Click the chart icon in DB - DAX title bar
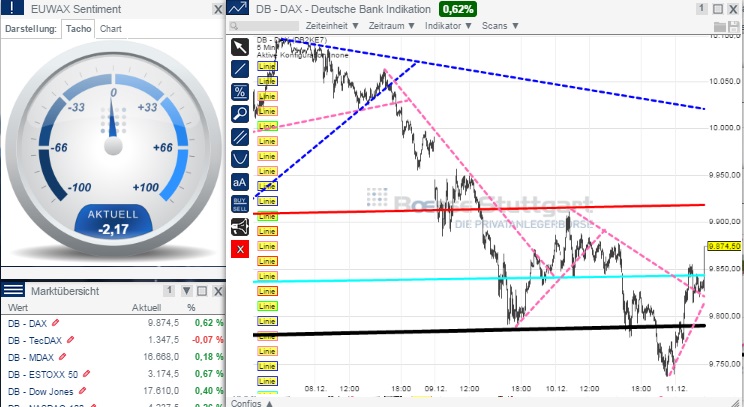The image size is (744, 407). (x=237, y=8)
